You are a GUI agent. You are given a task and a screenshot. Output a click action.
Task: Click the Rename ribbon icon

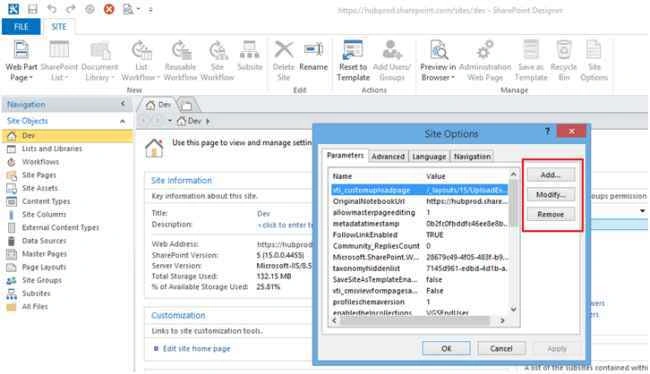pos(313,50)
